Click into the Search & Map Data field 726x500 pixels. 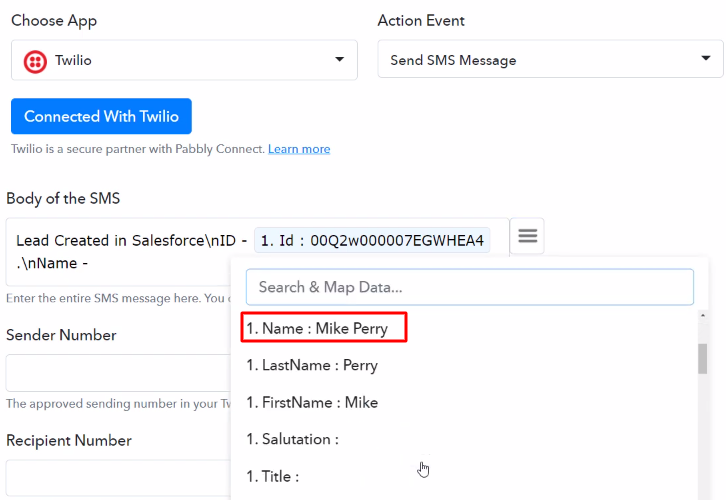pos(469,287)
